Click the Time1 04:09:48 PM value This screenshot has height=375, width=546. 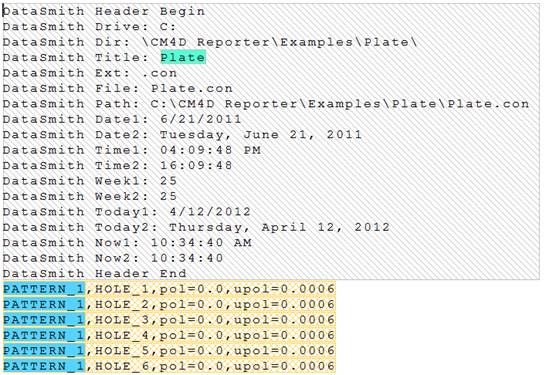coord(211,150)
